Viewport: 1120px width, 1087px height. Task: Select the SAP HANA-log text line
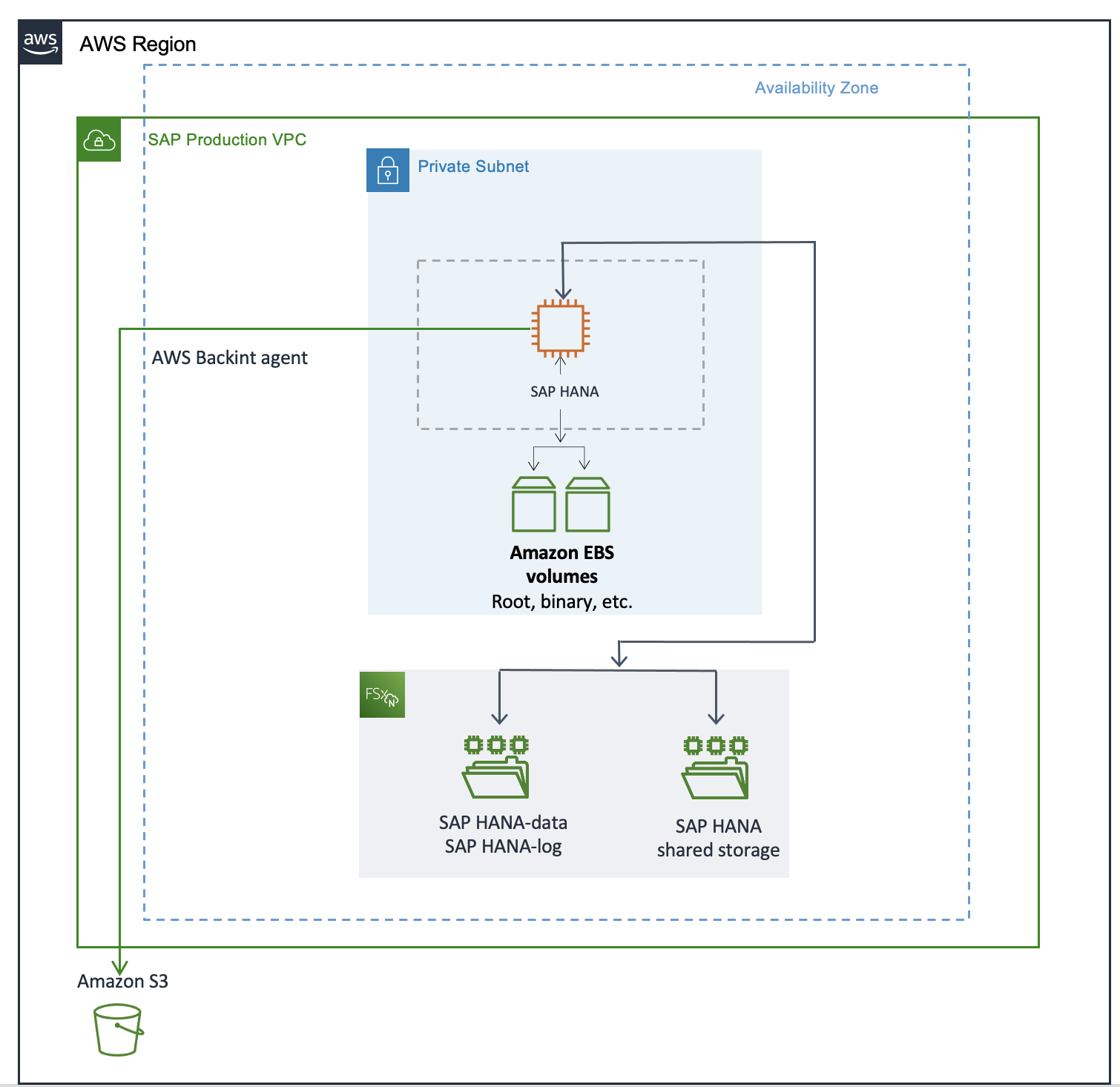click(x=503, y=845)
